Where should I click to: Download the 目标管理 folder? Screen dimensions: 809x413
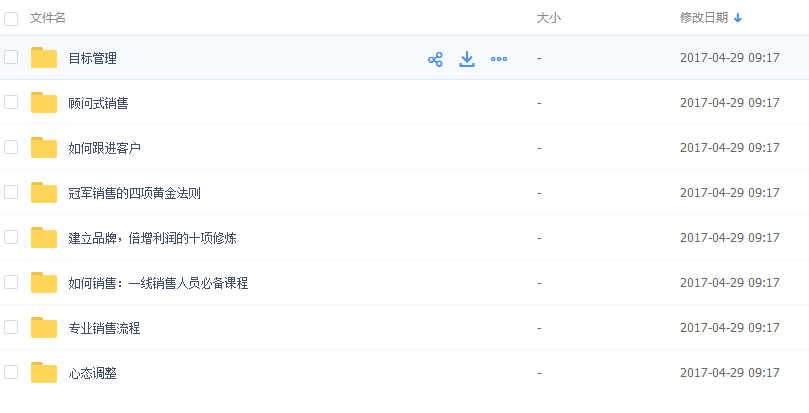[467, 59]
